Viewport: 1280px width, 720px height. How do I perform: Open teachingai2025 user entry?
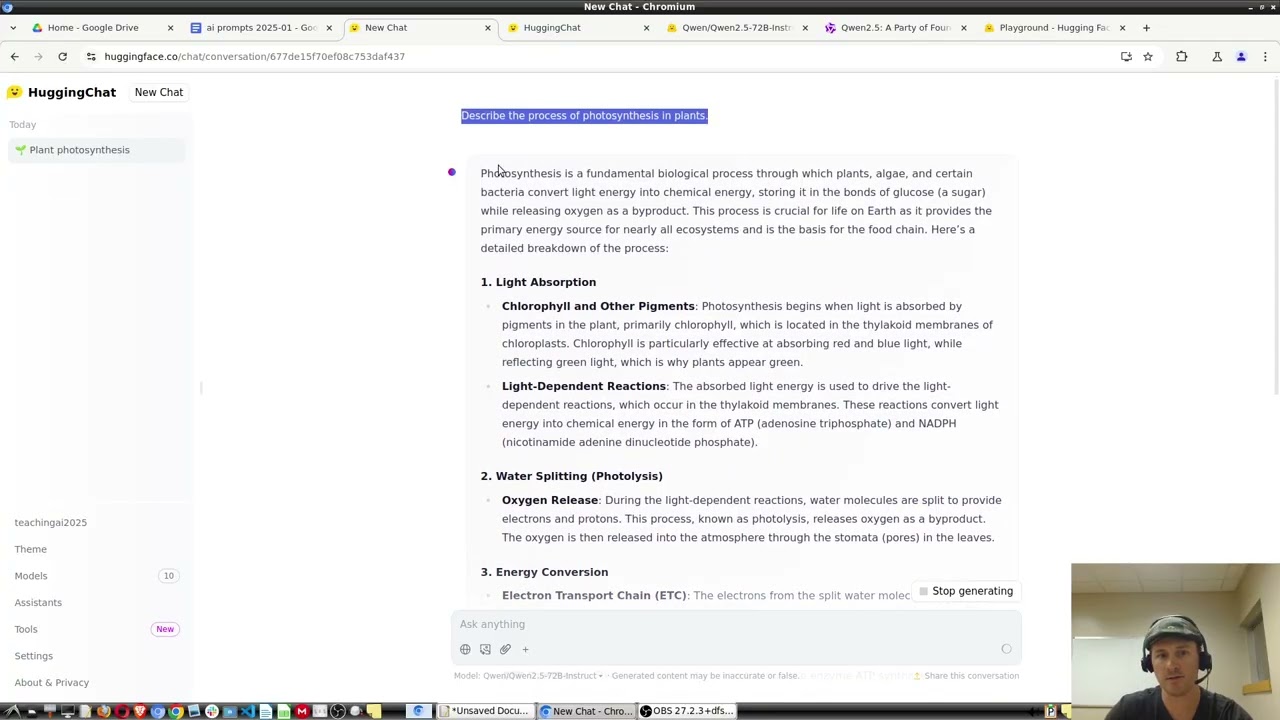coord(51,522)
